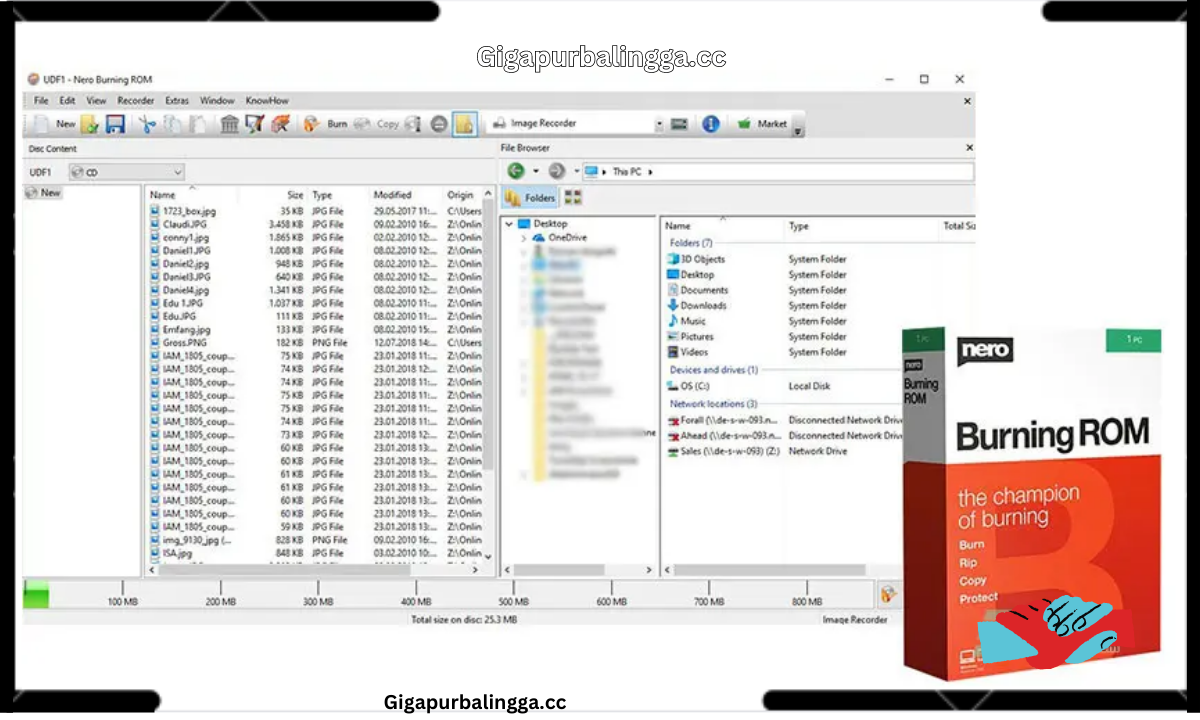Select the New disc tree node

click(x=44, y=193)
